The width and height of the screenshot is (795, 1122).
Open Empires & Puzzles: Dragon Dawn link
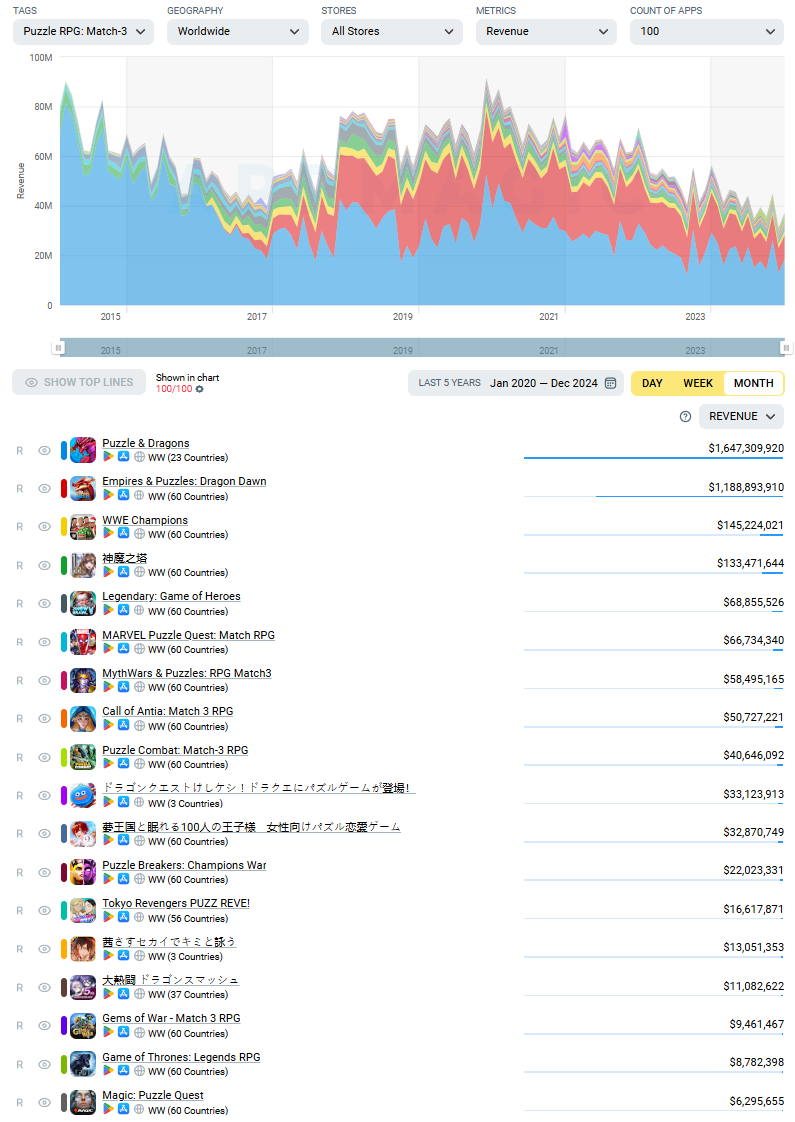coord(184,482)
